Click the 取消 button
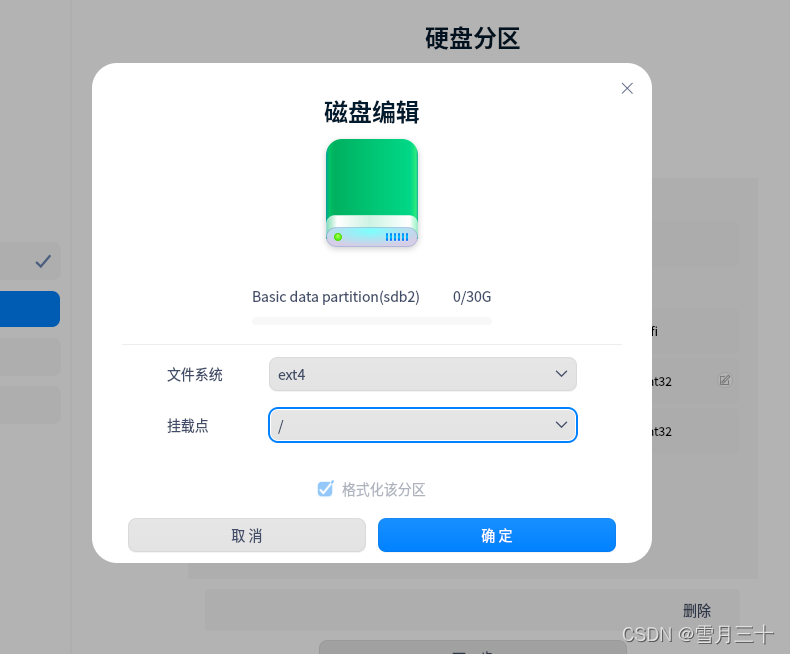This screenshot has width=790, height=654. tap(247, 535)
